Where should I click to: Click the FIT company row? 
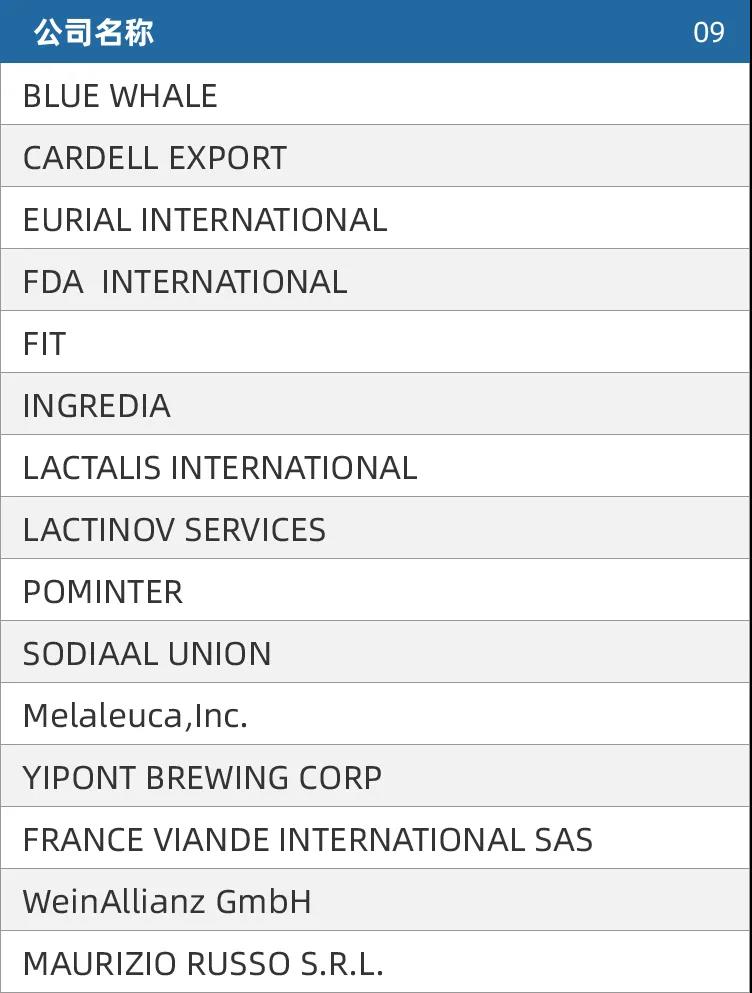pos(375,343)
